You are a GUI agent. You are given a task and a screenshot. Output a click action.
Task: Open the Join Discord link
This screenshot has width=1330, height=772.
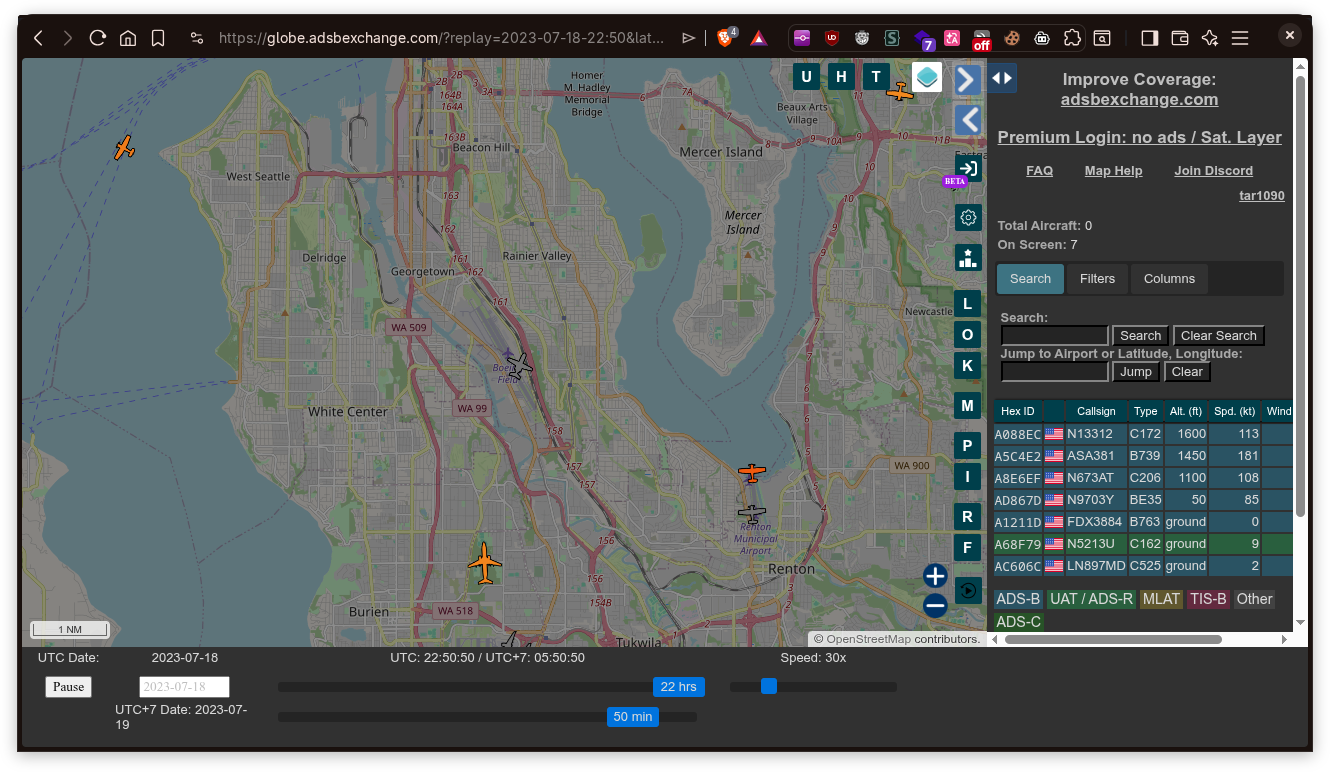coord(1213,171)
